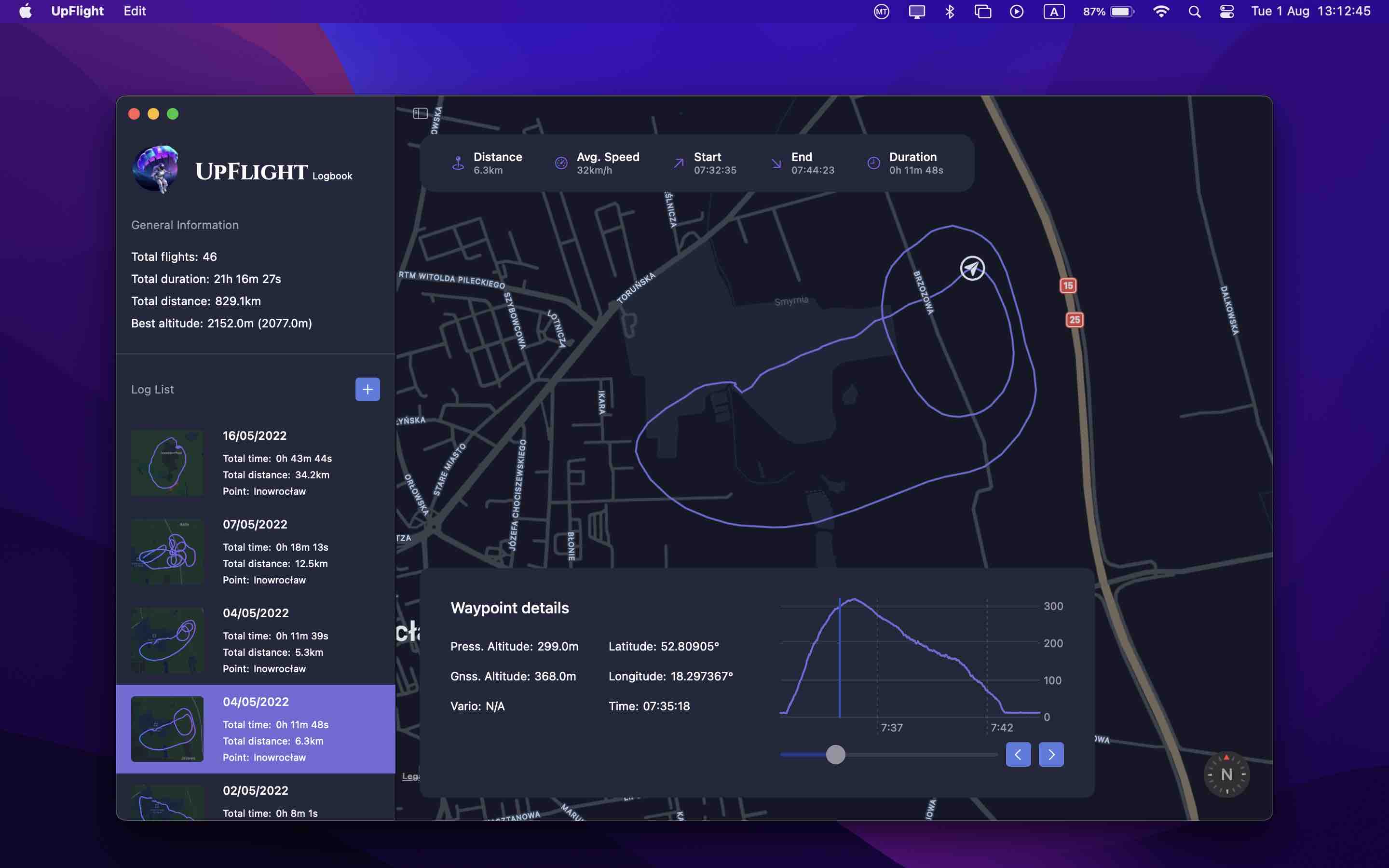Click the MT circle menu bar icon

[x=882, y=12]
